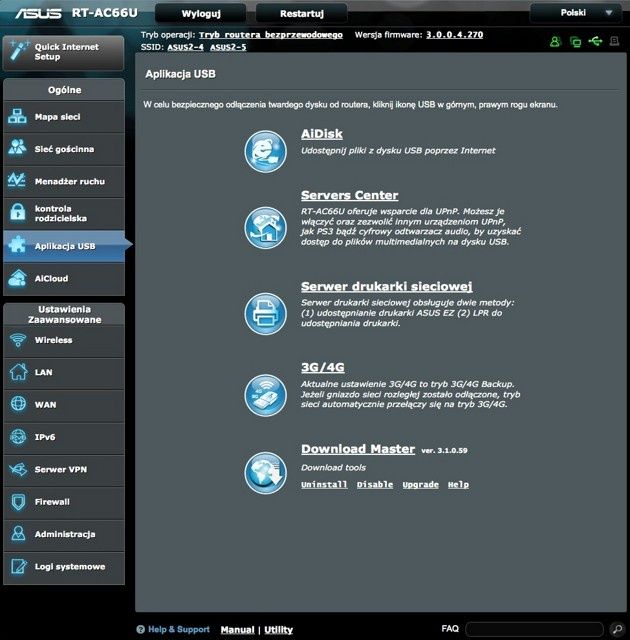The image size is (630, 640).
Task: Click the user status icon in header
Action: [555, 41]
